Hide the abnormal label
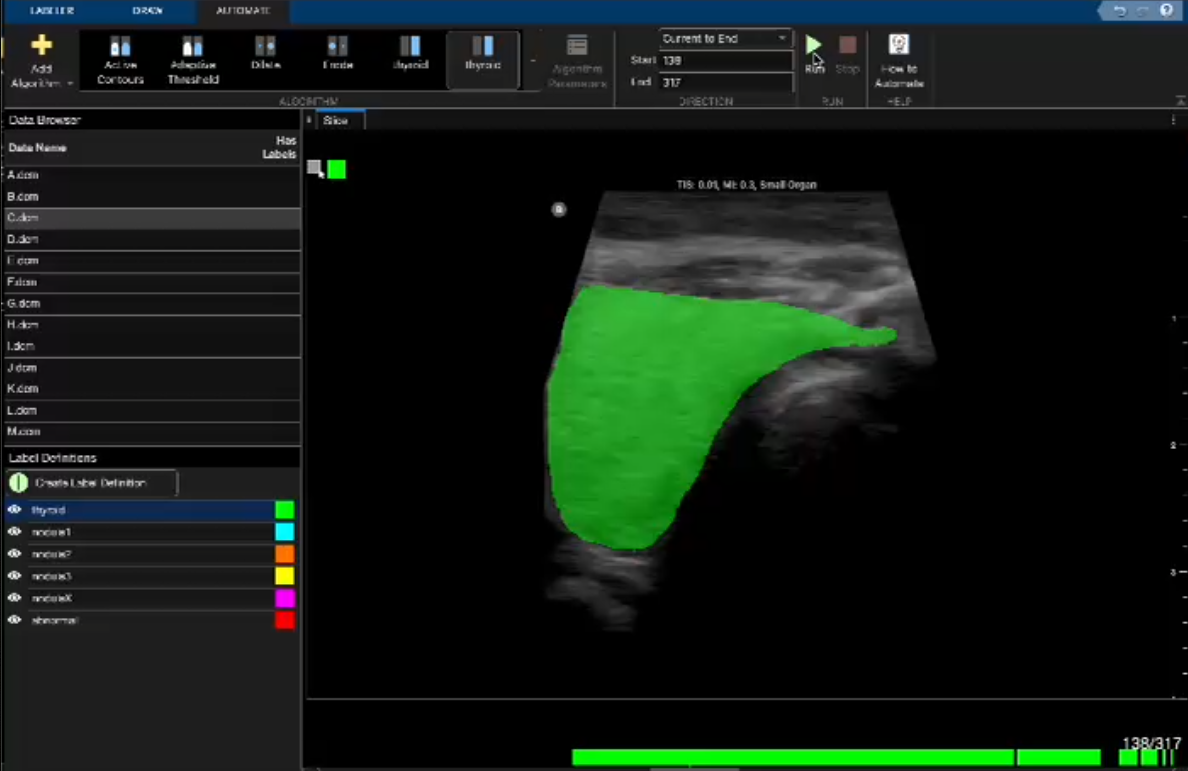The height and width of the screenshot is (771, 1188). coord(14,620)
